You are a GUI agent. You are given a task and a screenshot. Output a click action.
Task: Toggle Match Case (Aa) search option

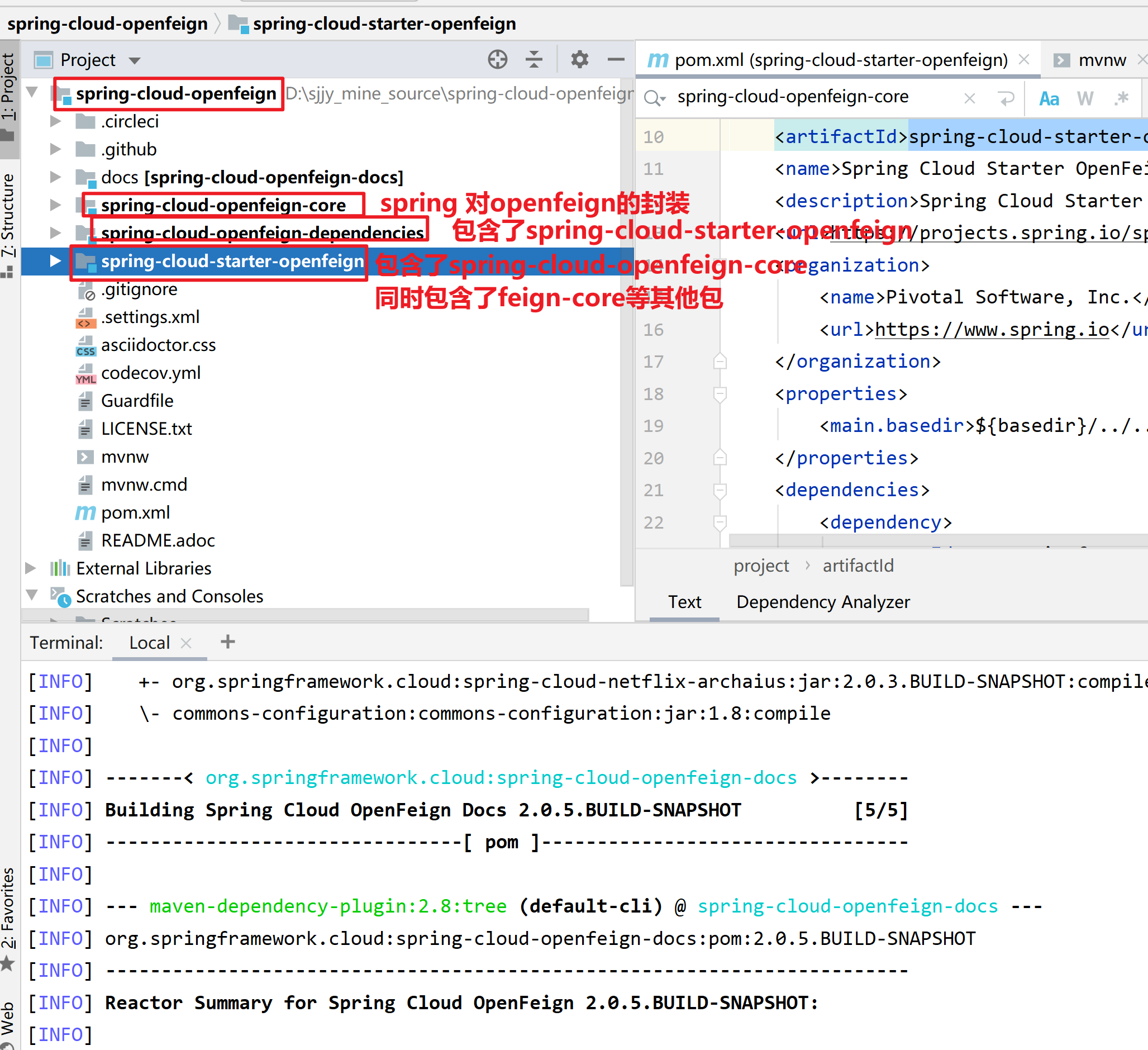click(x=1049, y=98)
